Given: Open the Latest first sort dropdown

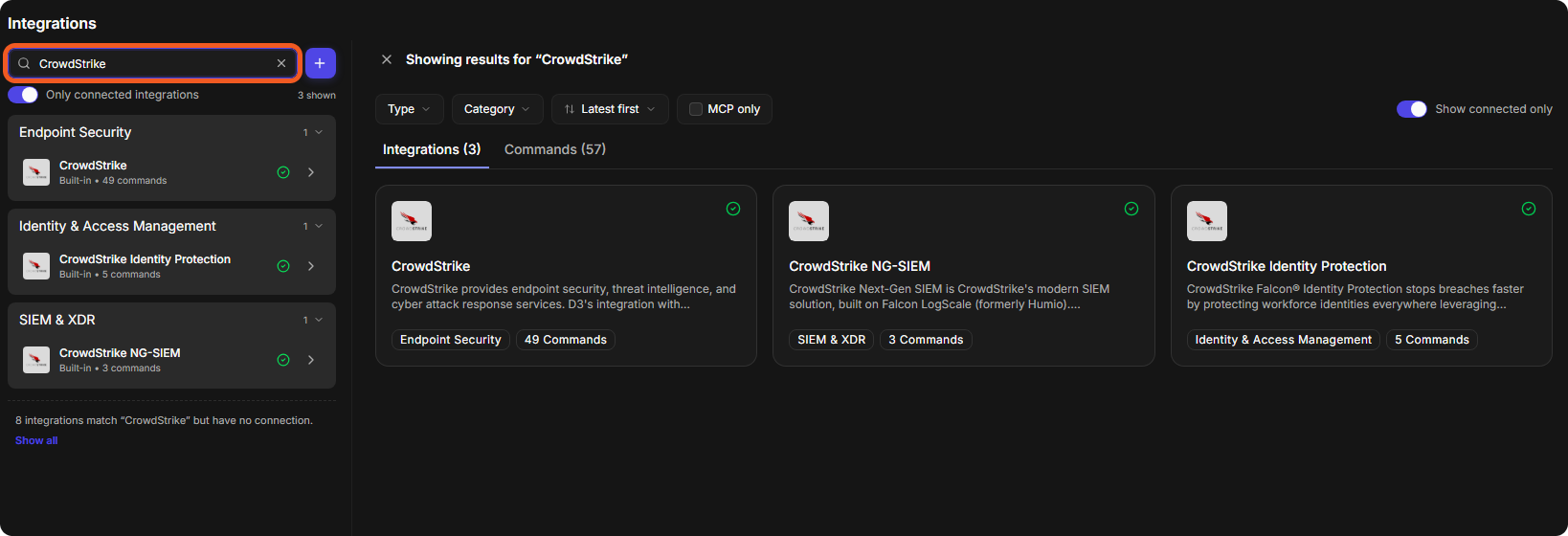Looking at the screenshot, I should pos(610,109).
